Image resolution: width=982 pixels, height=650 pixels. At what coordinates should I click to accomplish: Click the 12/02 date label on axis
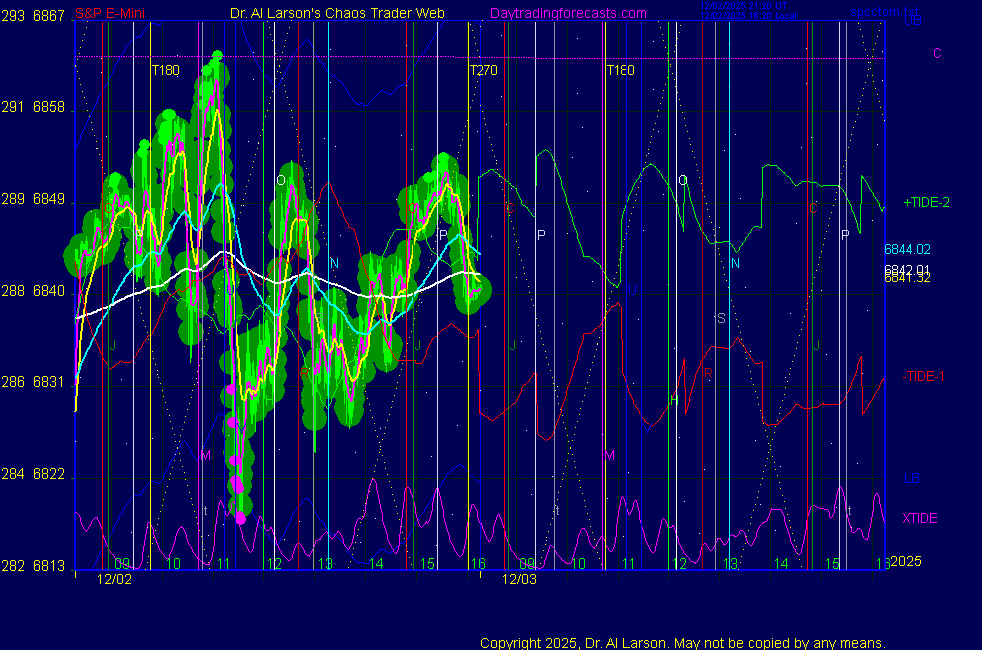point(113,578)
